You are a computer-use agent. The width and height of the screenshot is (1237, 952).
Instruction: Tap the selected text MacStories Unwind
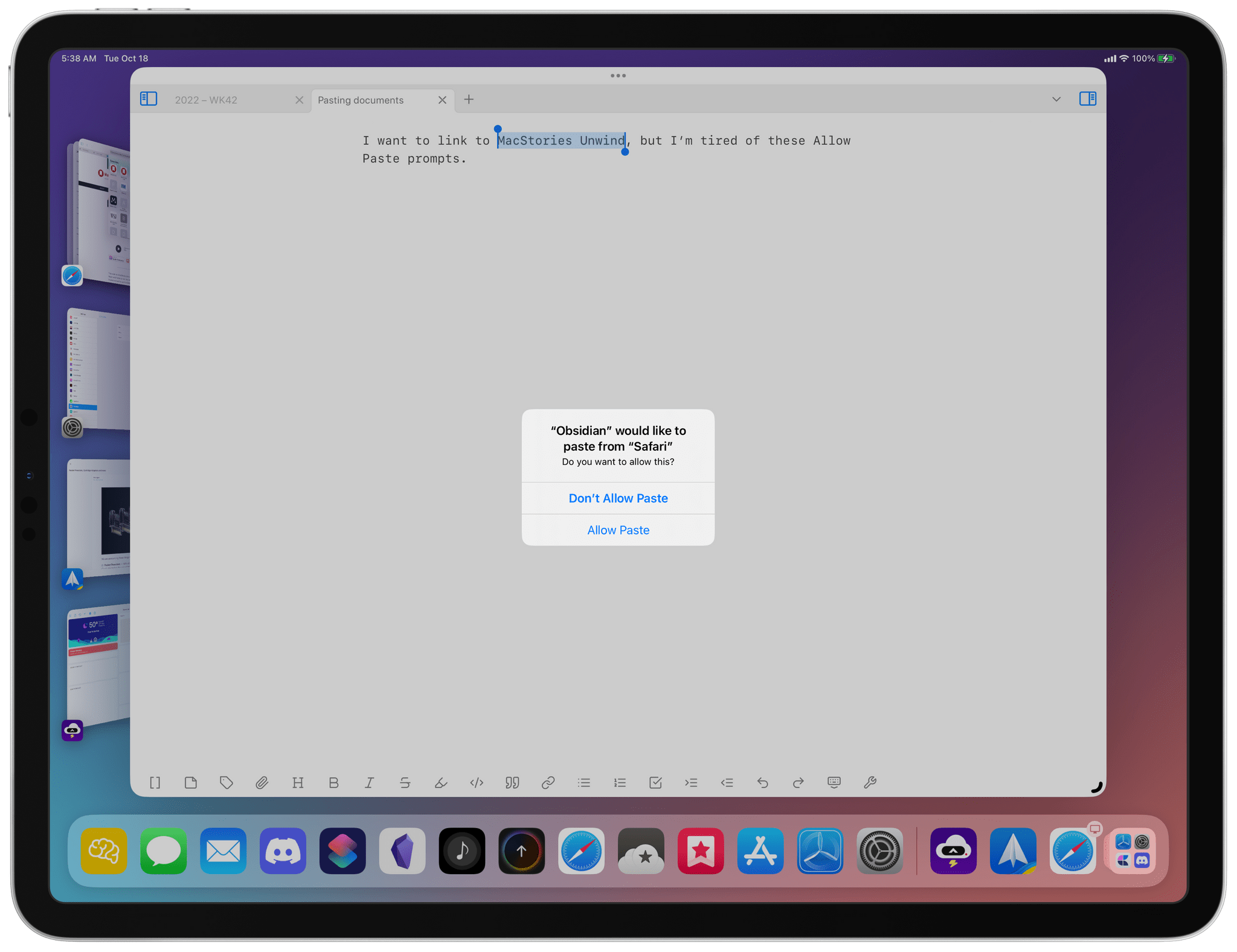pos(561,141)
